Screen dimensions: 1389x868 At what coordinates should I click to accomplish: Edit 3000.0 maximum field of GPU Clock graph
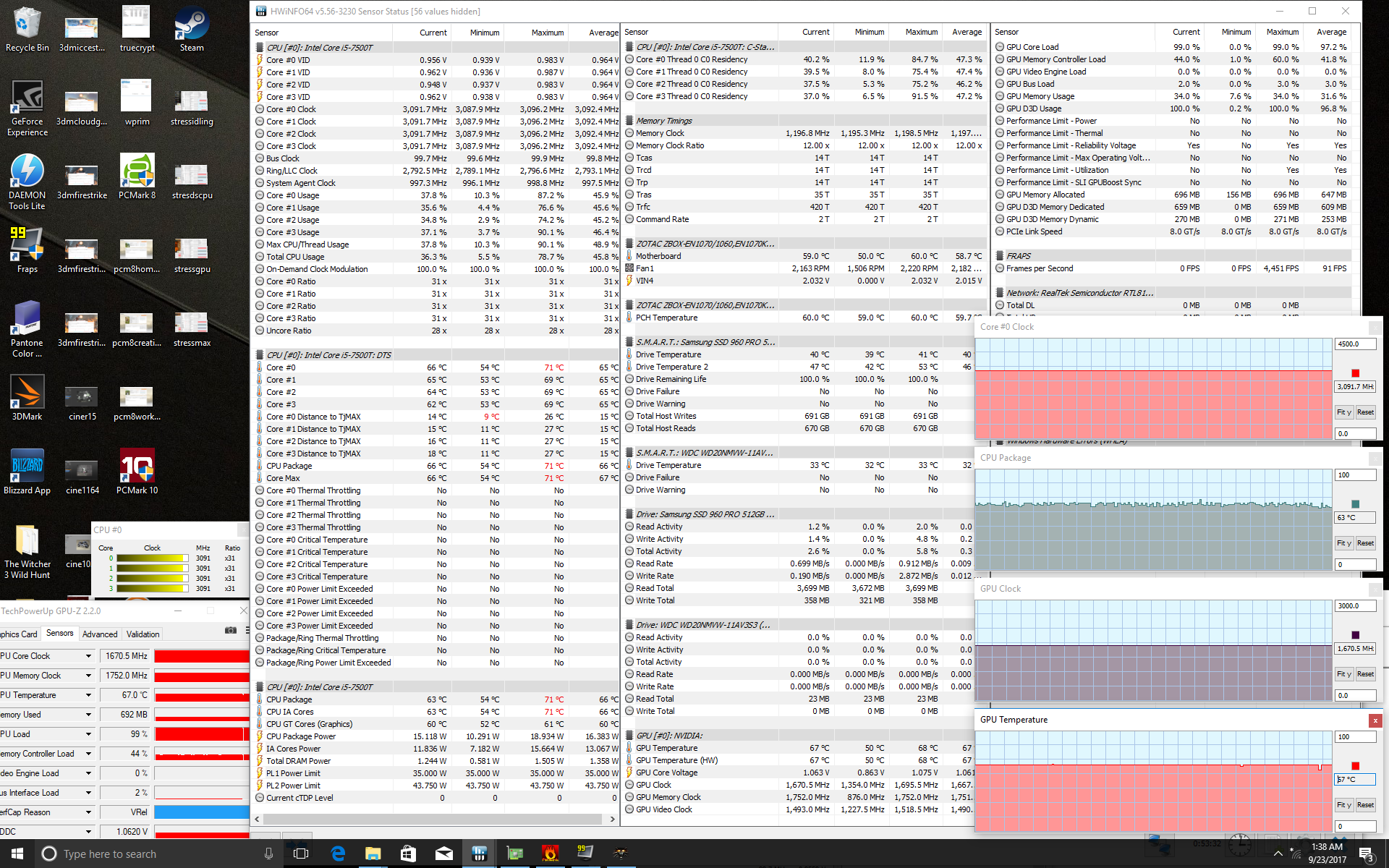(x=1355, y=606)
